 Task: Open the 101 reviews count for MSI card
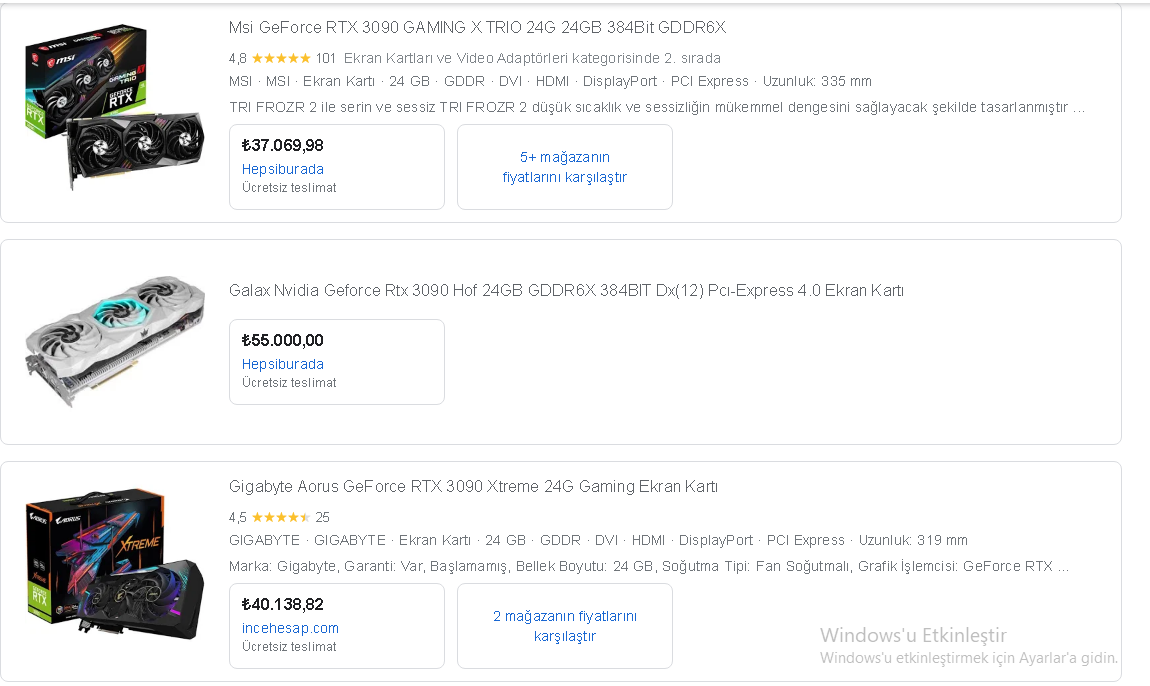click(x=326, y=58)
